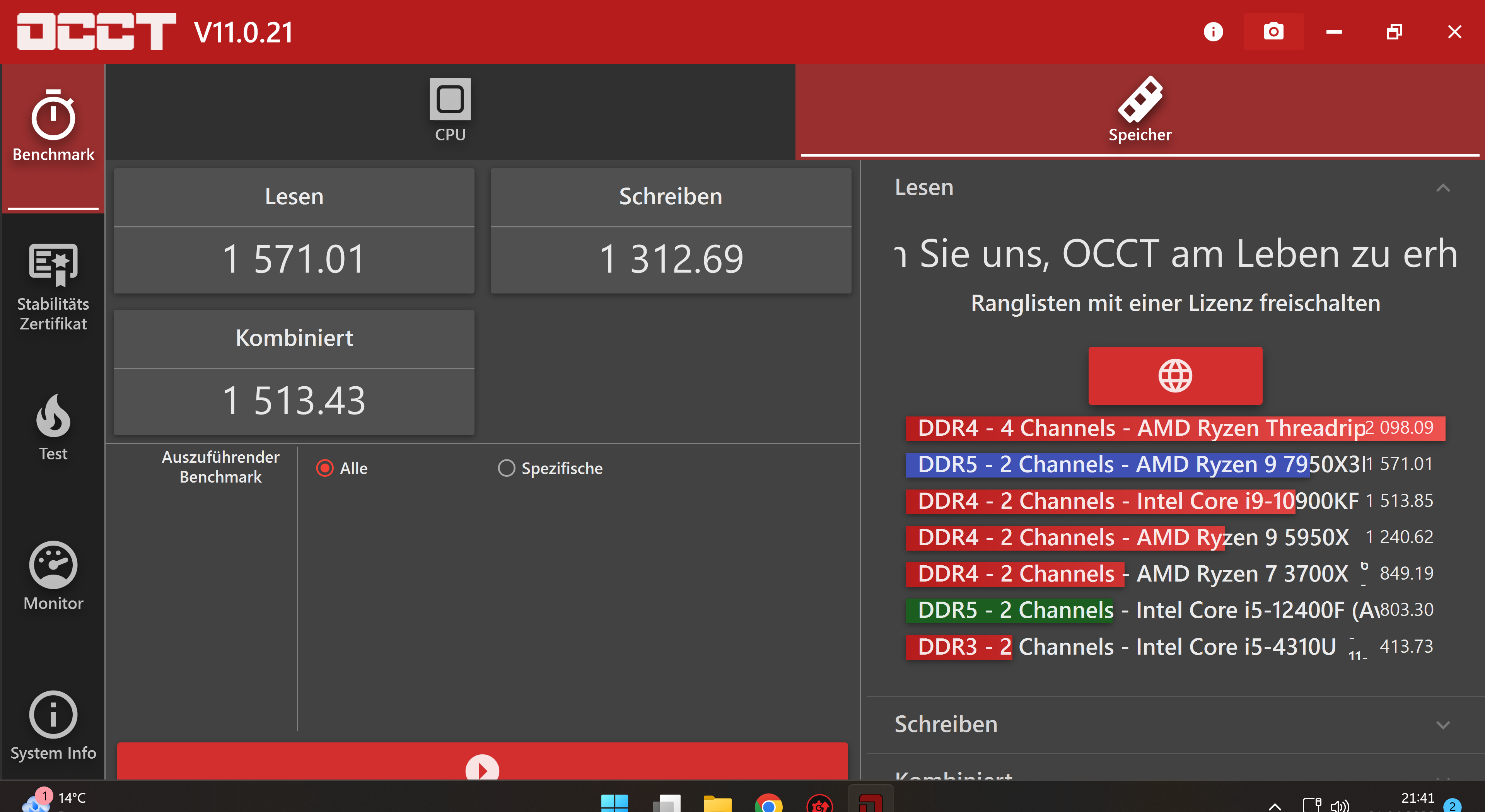
Task: Collapse the Lesen ranking section
Action: pyautogui.click(x=1443, y=188)
